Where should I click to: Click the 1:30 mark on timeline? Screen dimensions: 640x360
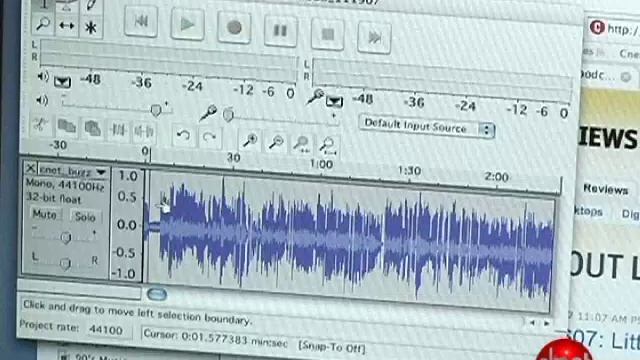point(409,171)
